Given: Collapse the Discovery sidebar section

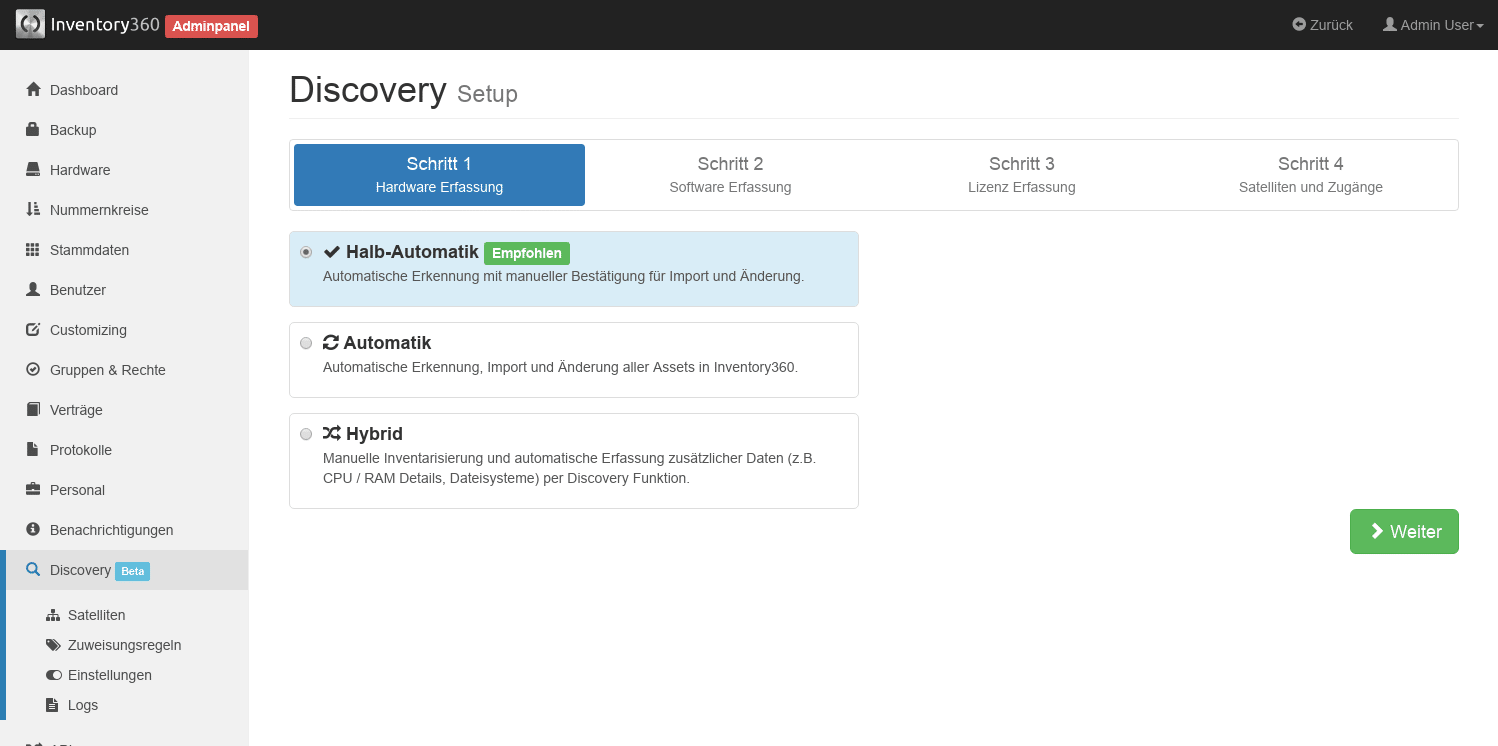Looking at the screenshot, I should (80, 570).
